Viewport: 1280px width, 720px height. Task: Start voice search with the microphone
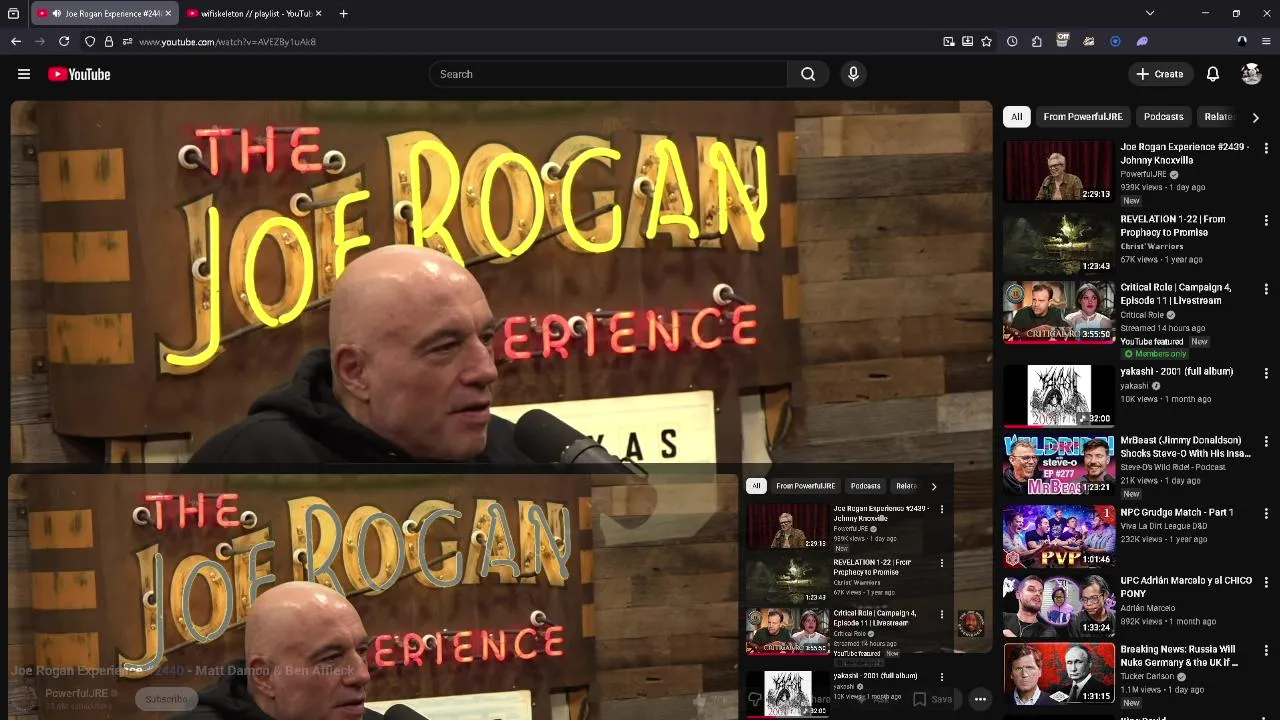pyautogui.click(x=853, y=74)
